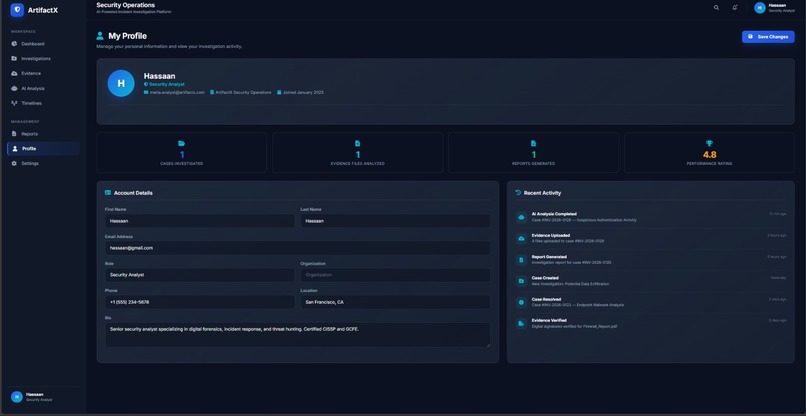Click the Role field showing Security Analyst
Screen dimensions: 806x416
[x=199, y=275]
